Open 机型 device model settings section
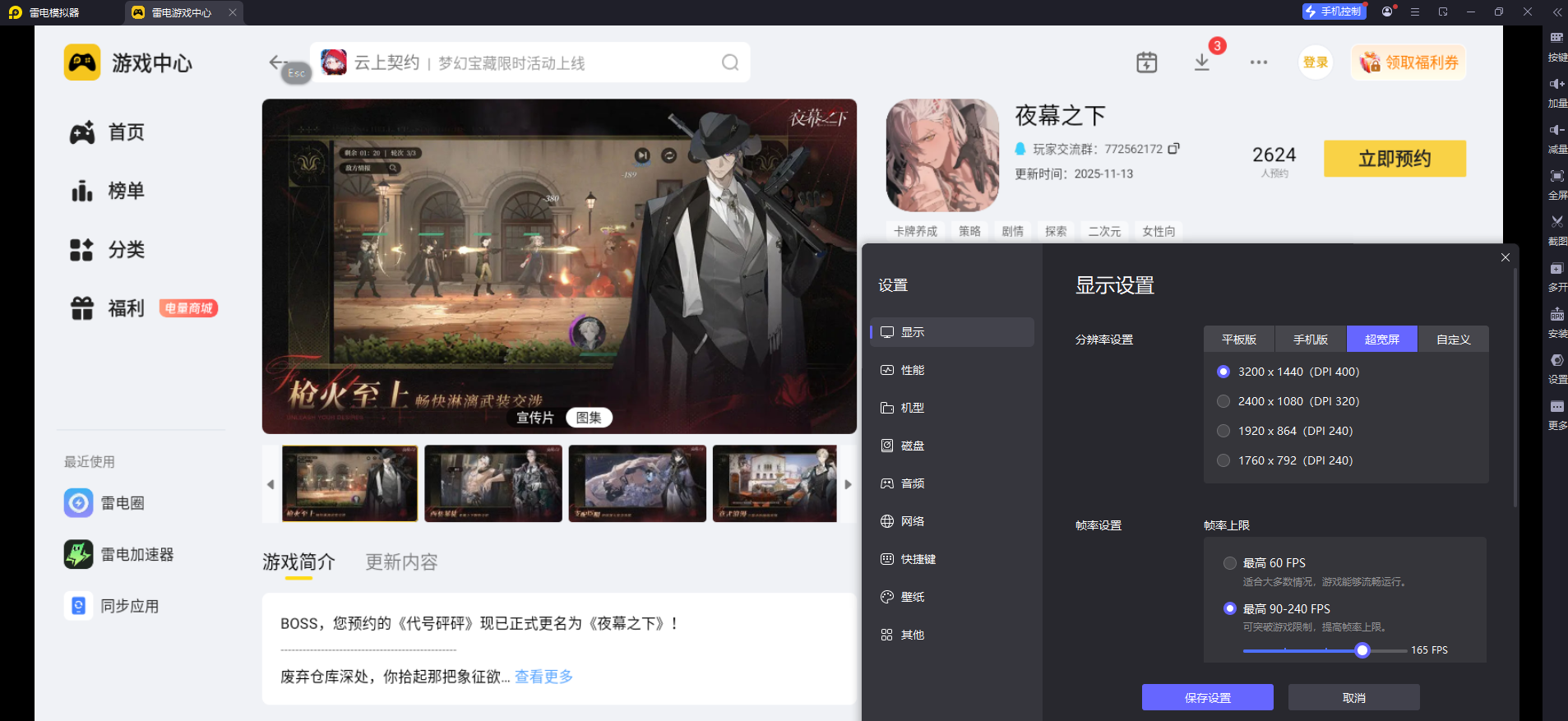 [x=952, y=408]
